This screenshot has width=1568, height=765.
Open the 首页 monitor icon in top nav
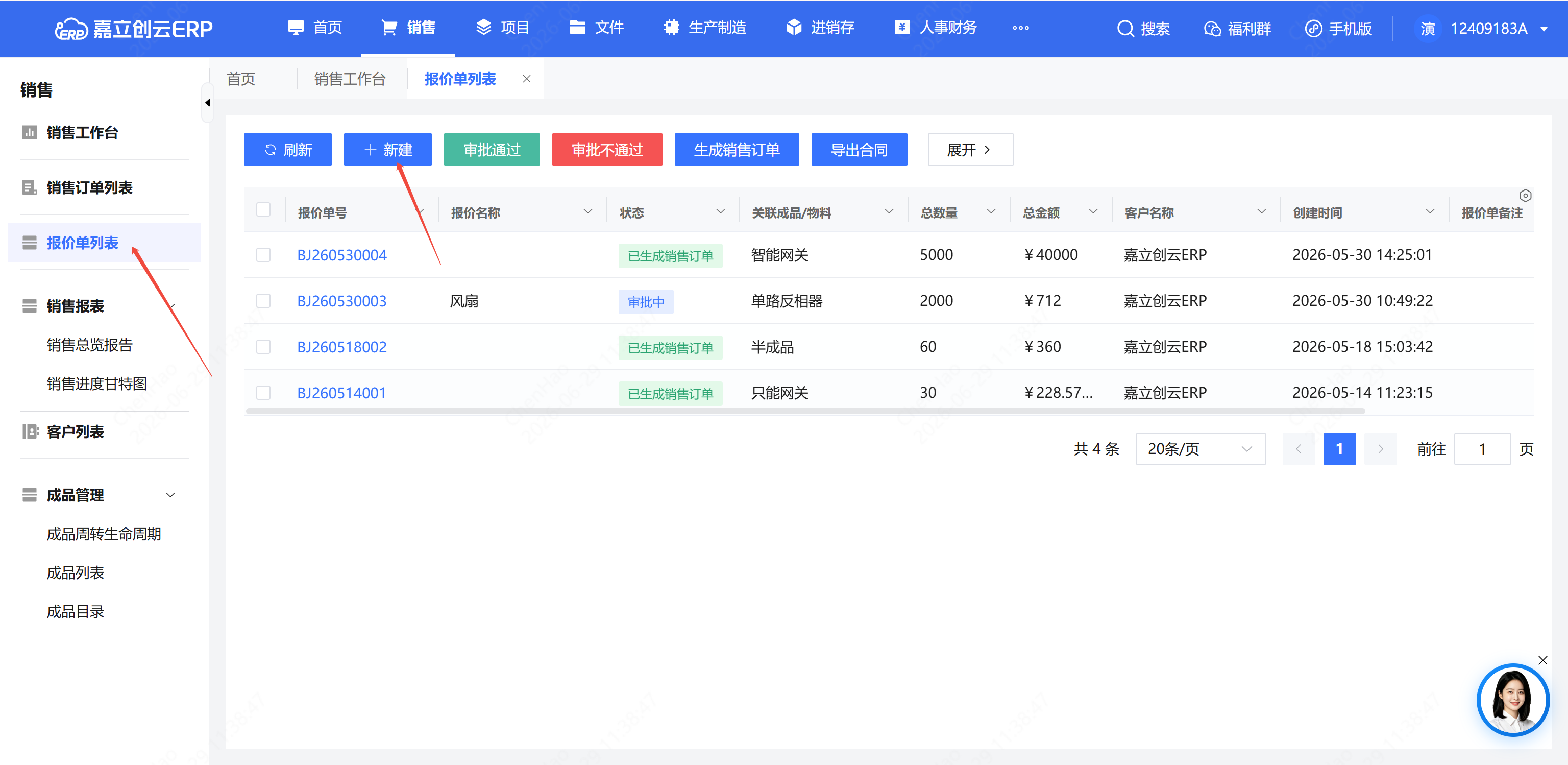pyautogui.click(x=296, y=28)
